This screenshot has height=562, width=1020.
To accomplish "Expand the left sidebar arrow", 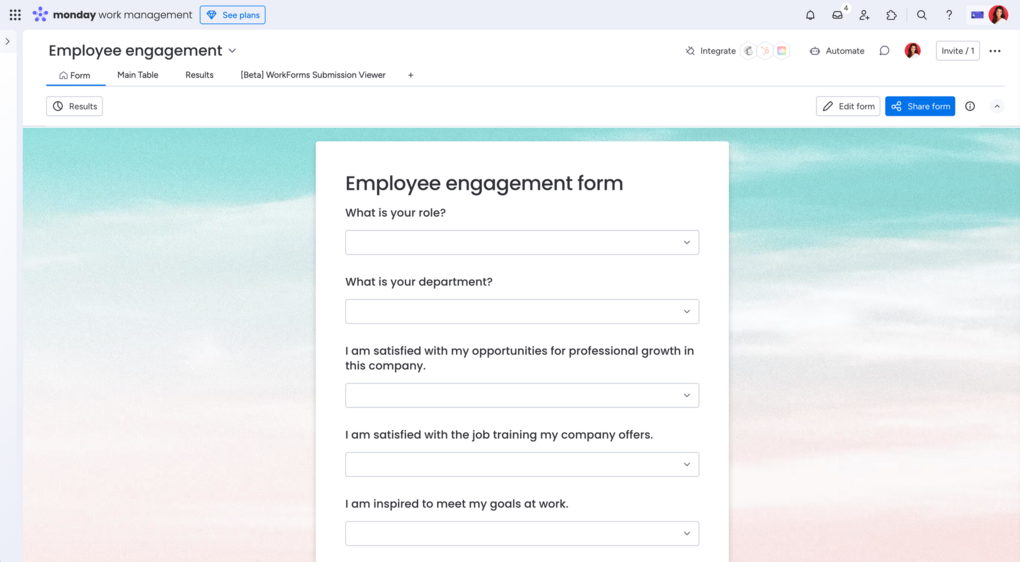I will (x=8, y=42).
